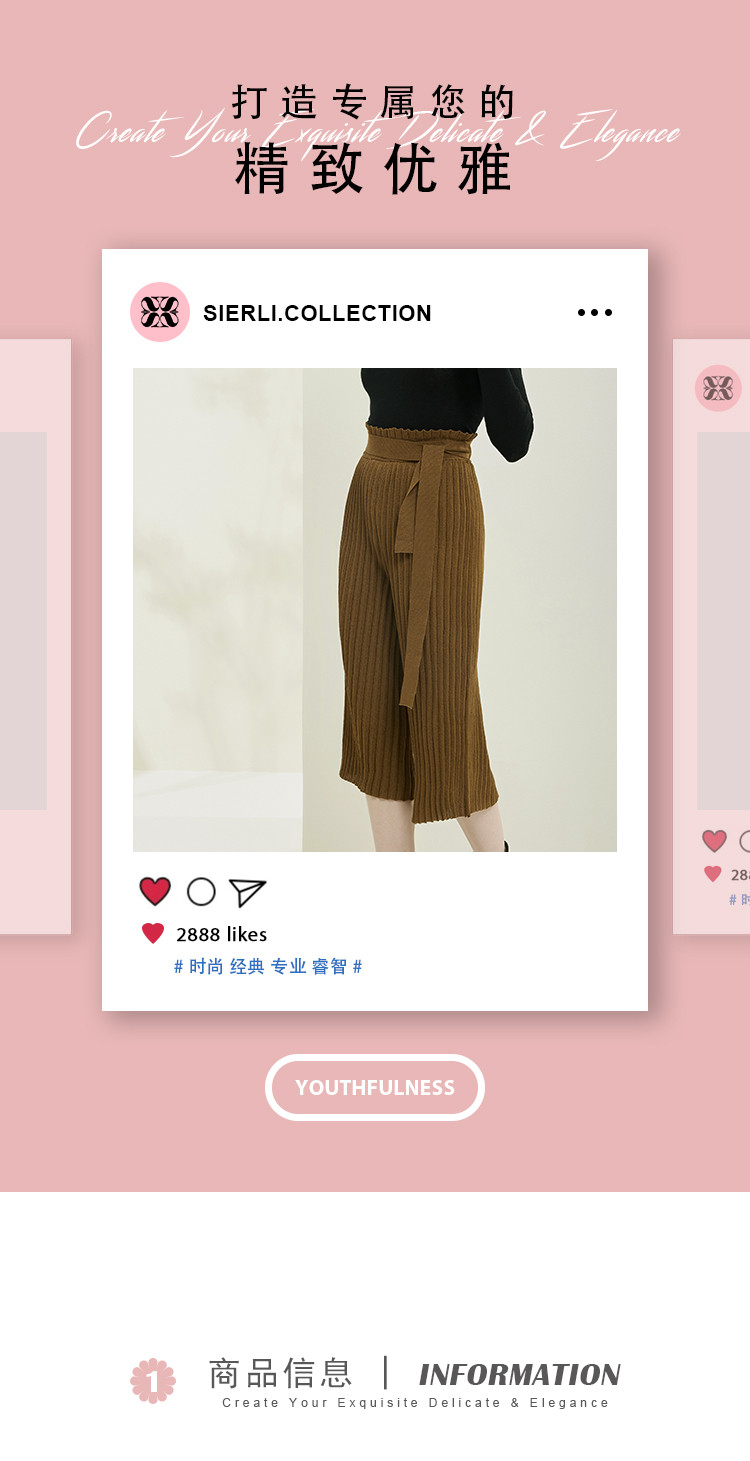Click the 商品信息 section heading
The image size is (750, 1461).
(281, 1373)
